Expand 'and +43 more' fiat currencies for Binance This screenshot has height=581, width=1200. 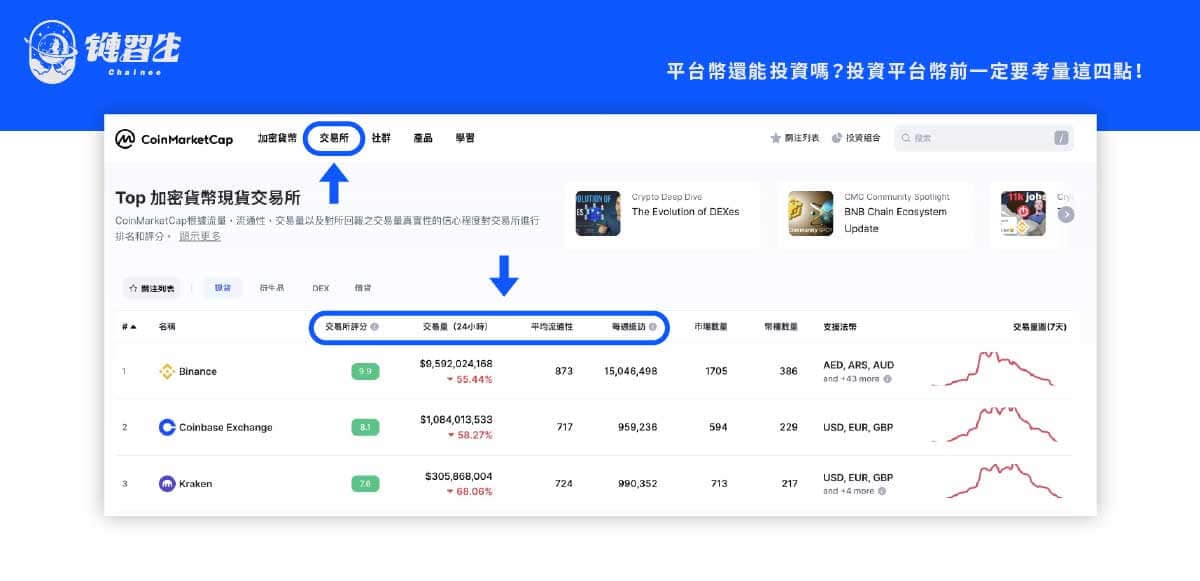tap(851, 379)
